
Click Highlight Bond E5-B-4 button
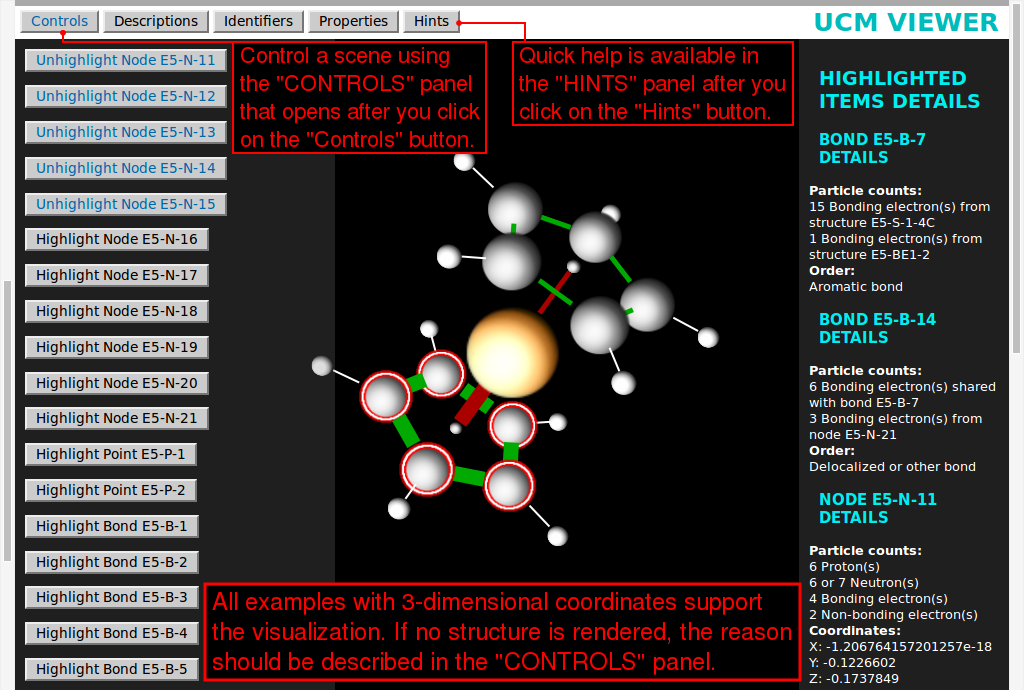pos(112,633)
